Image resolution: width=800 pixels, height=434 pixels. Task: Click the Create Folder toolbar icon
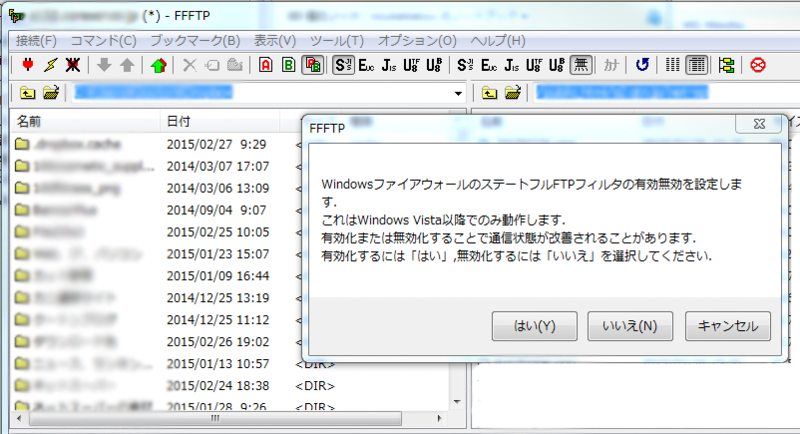click(235, 65)
